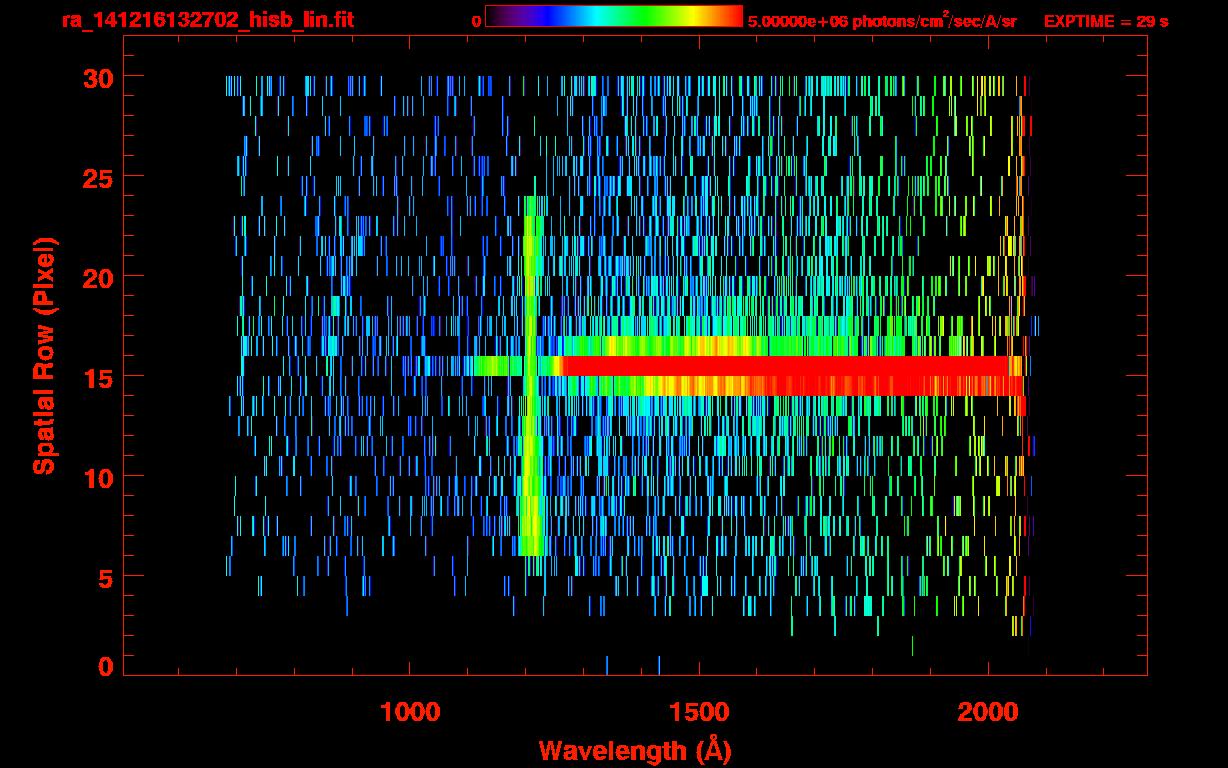Screen dimensions: 1228x768
Task: Click the x-axis tick label 1000
Action: pyautogui.click(x=410, y=712)
